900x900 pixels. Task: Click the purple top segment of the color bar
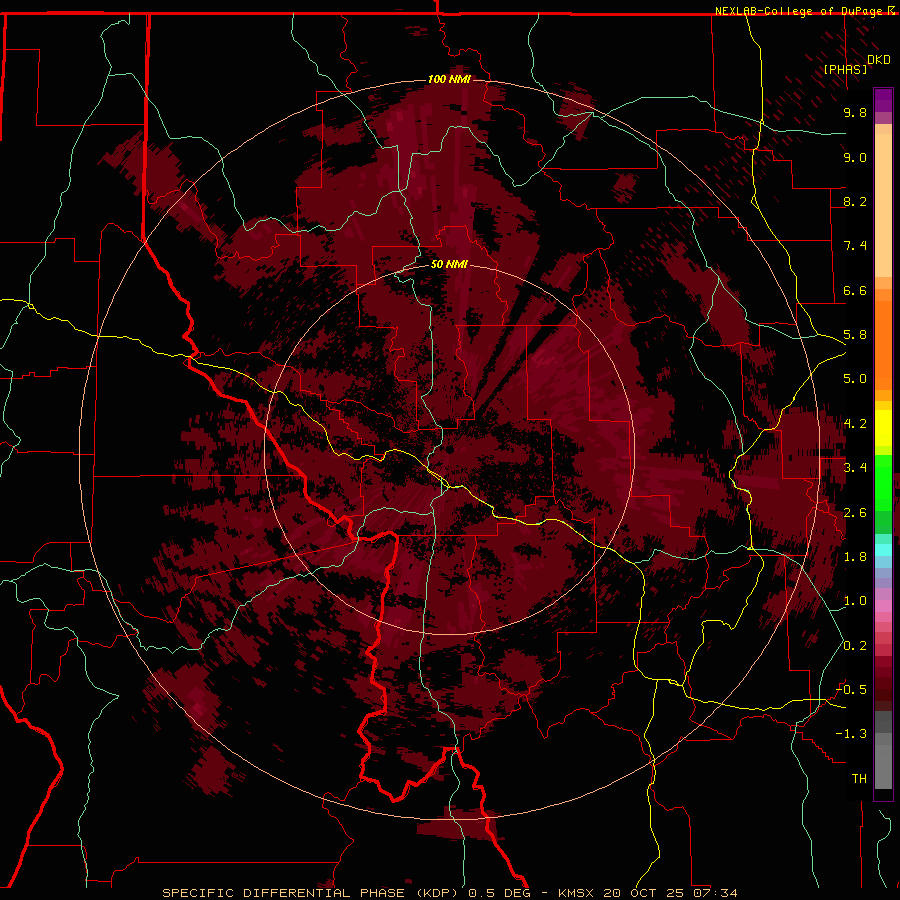(883, 100)
